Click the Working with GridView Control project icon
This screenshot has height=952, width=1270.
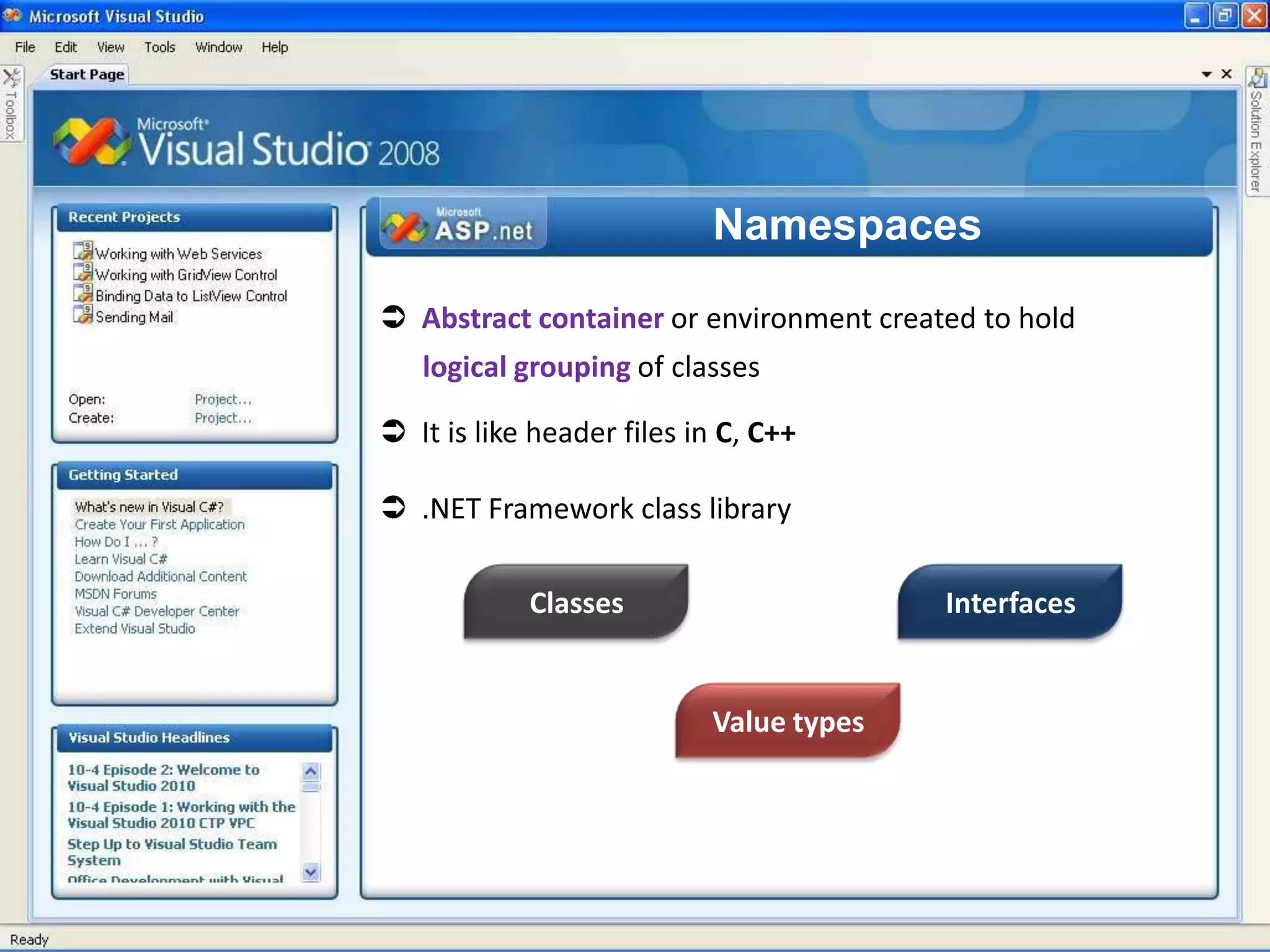tap(83, 272)
